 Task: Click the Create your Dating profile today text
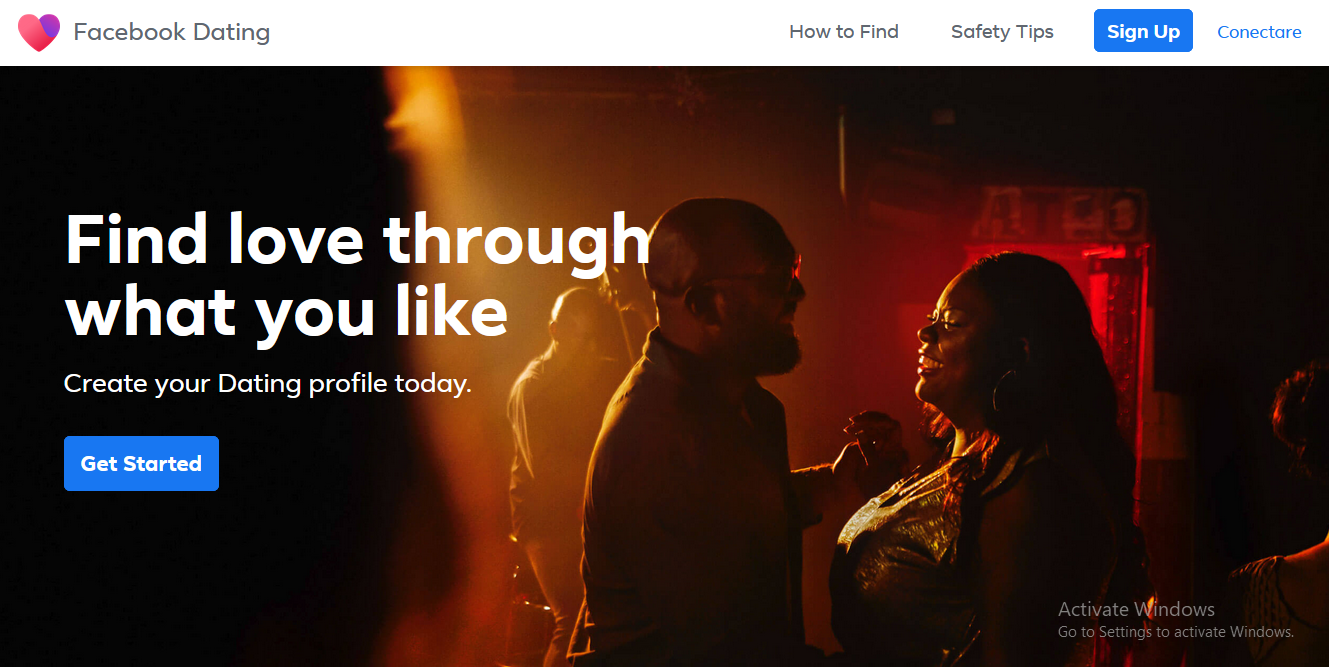[267, 383]
